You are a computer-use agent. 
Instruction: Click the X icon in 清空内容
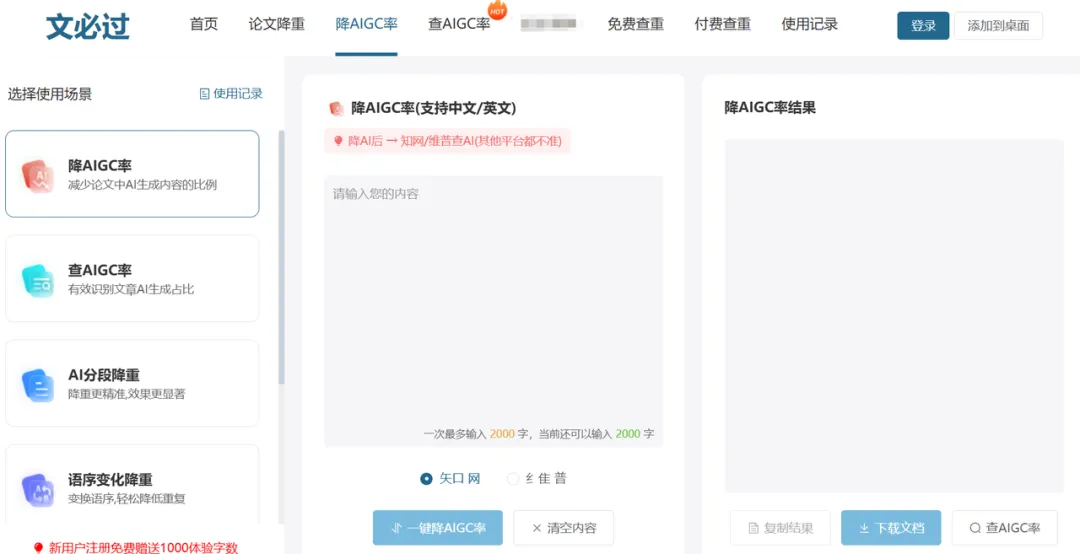coord(537,529)
